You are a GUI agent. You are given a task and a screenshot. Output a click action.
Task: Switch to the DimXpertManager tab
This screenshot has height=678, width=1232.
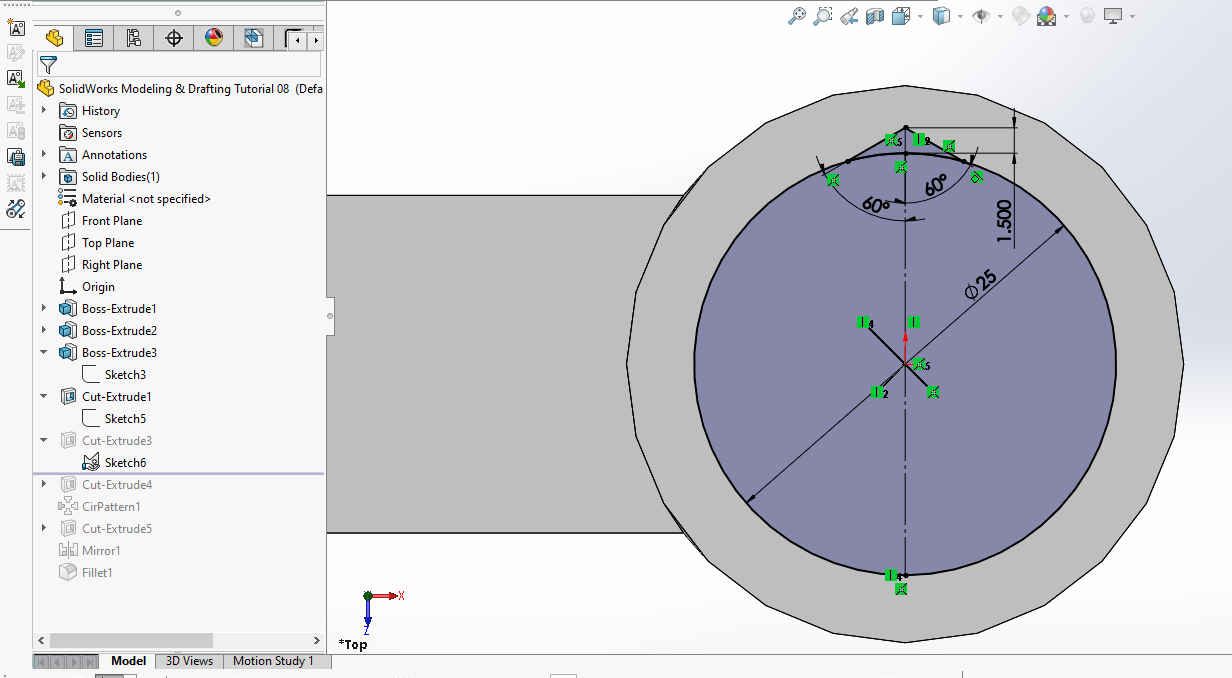tap(174, 39)
